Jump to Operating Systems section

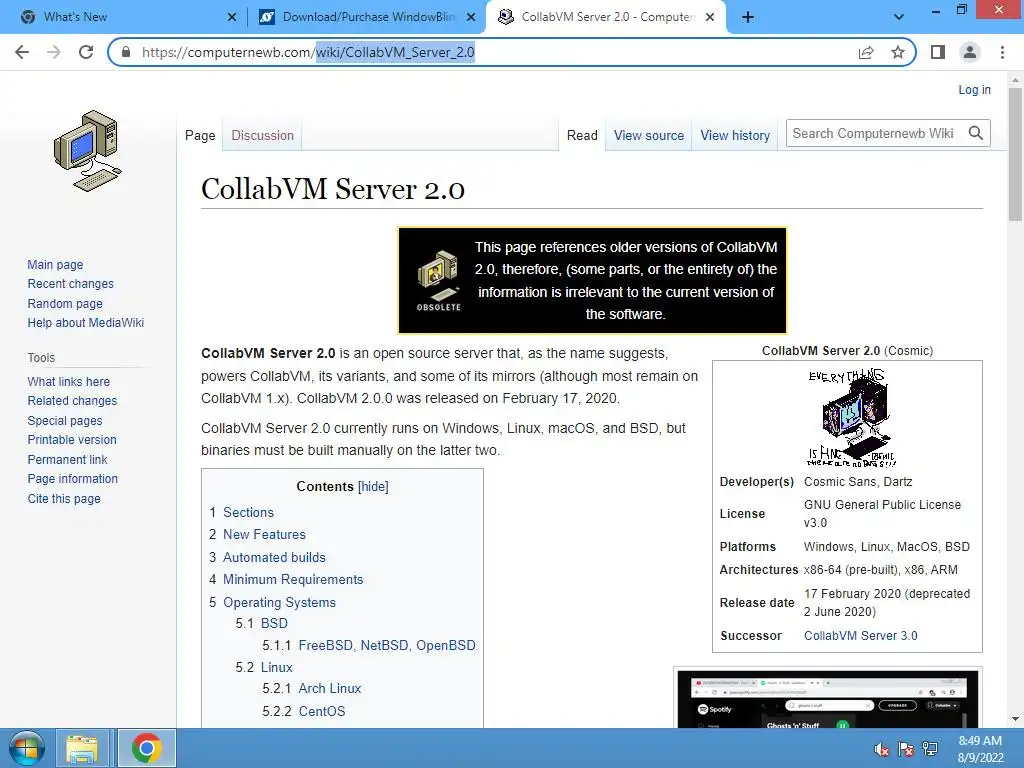[279, 602]
